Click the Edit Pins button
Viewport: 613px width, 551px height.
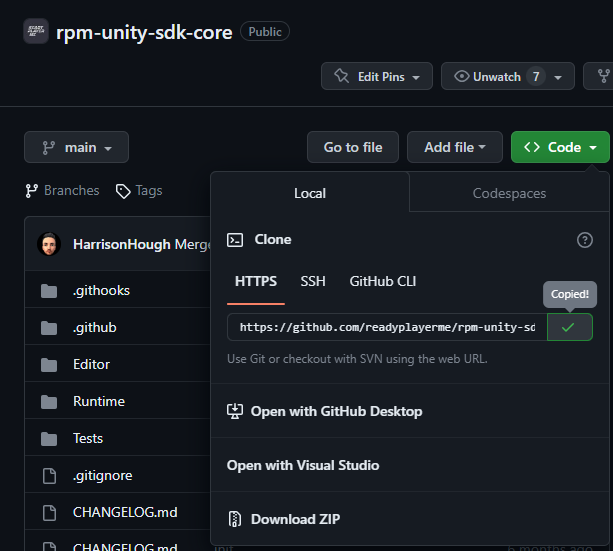(376, 76)
